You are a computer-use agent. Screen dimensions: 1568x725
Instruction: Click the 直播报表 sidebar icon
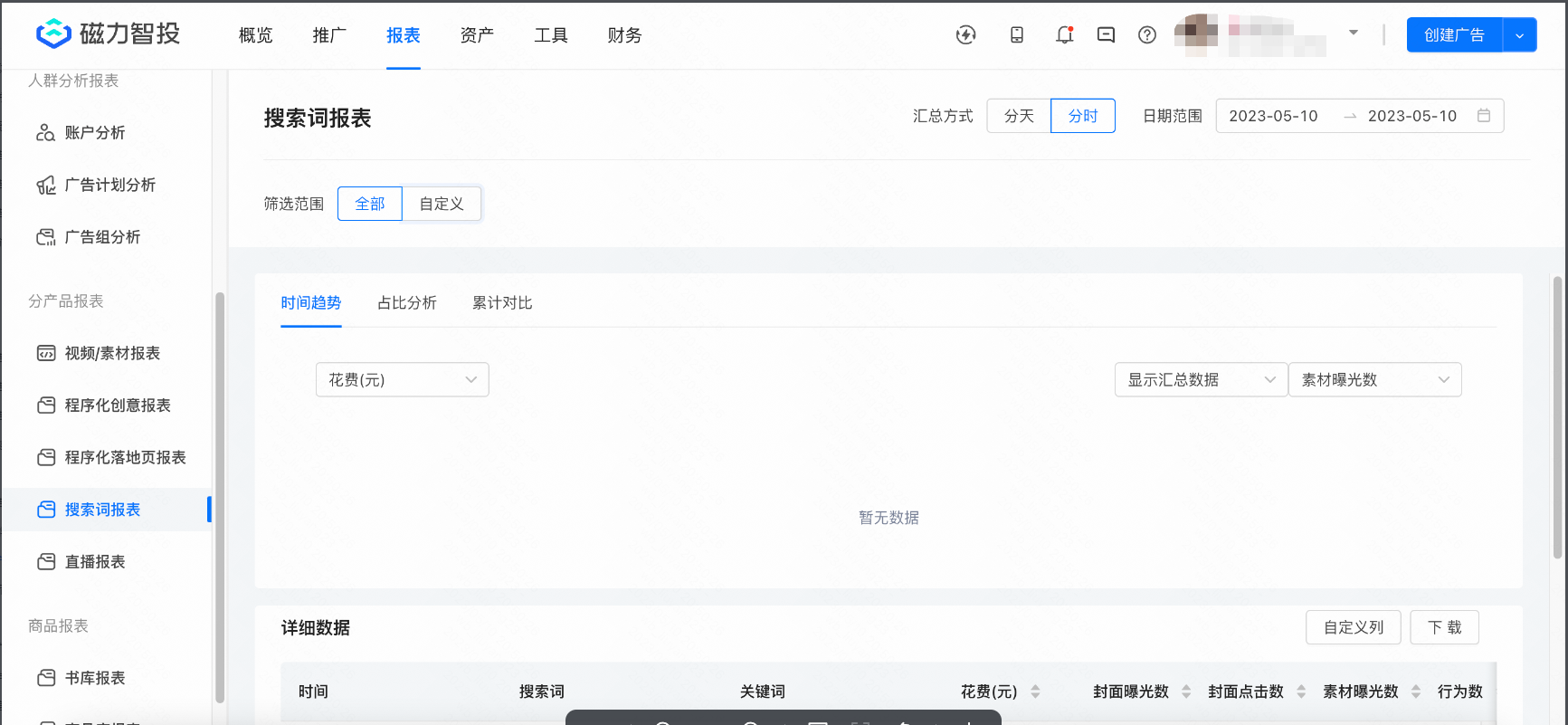coord(46,562)
